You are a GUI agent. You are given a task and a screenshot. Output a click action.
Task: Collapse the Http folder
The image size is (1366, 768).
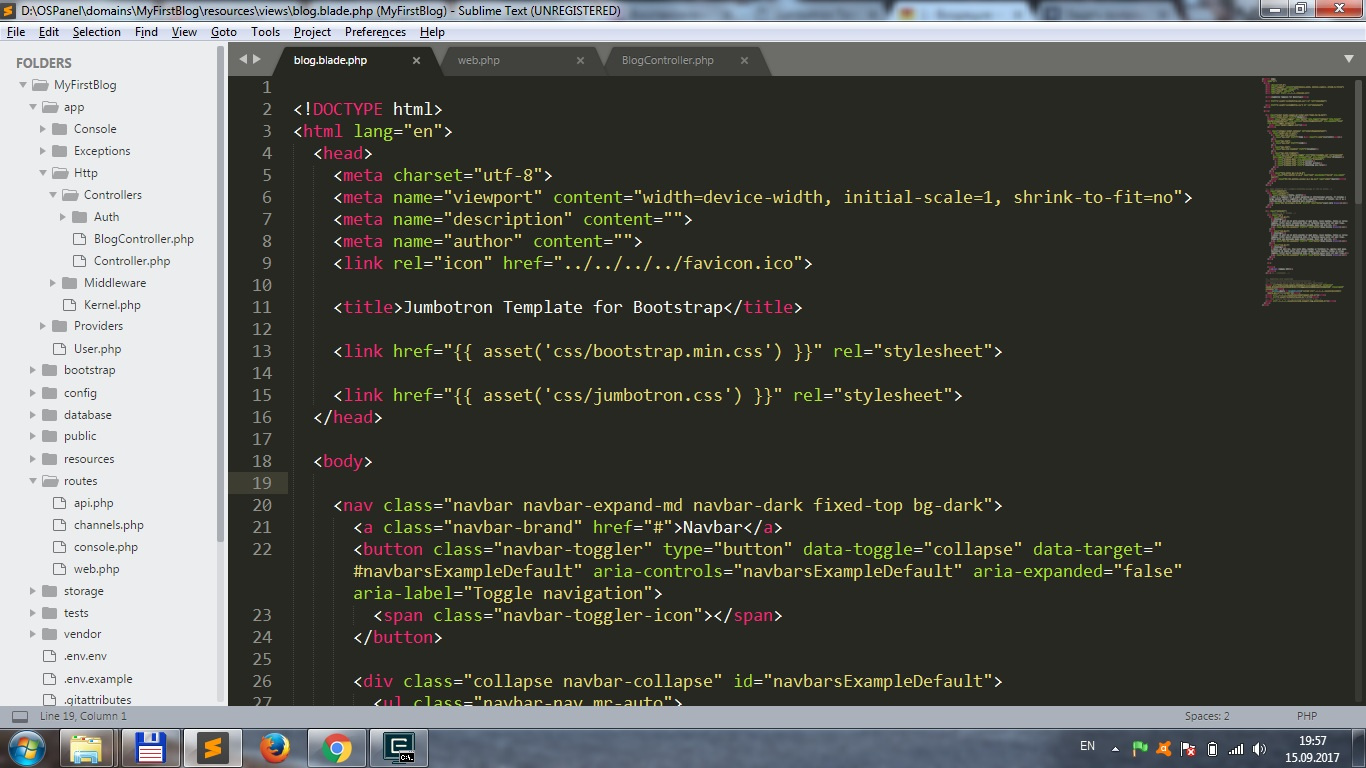43,173
